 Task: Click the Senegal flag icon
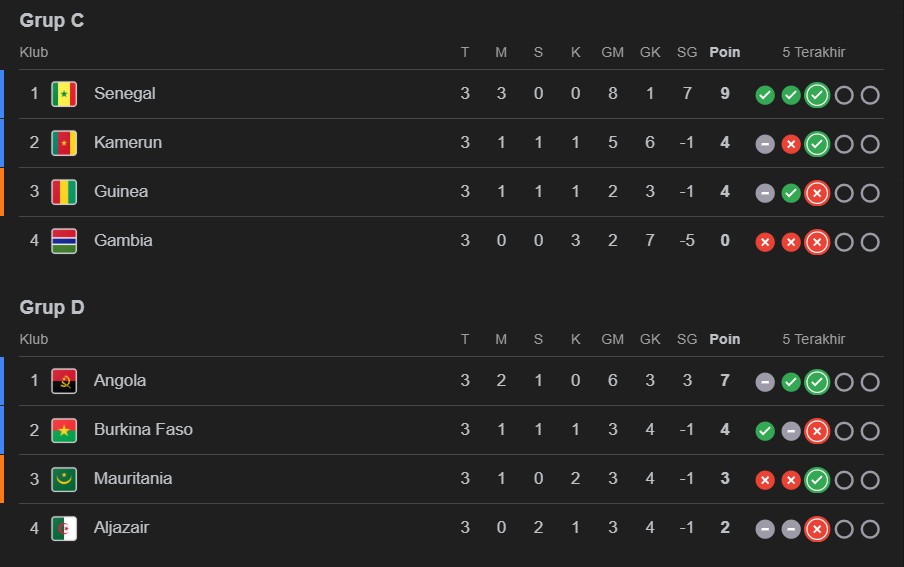pyautogui.click(x=64, y=94)
